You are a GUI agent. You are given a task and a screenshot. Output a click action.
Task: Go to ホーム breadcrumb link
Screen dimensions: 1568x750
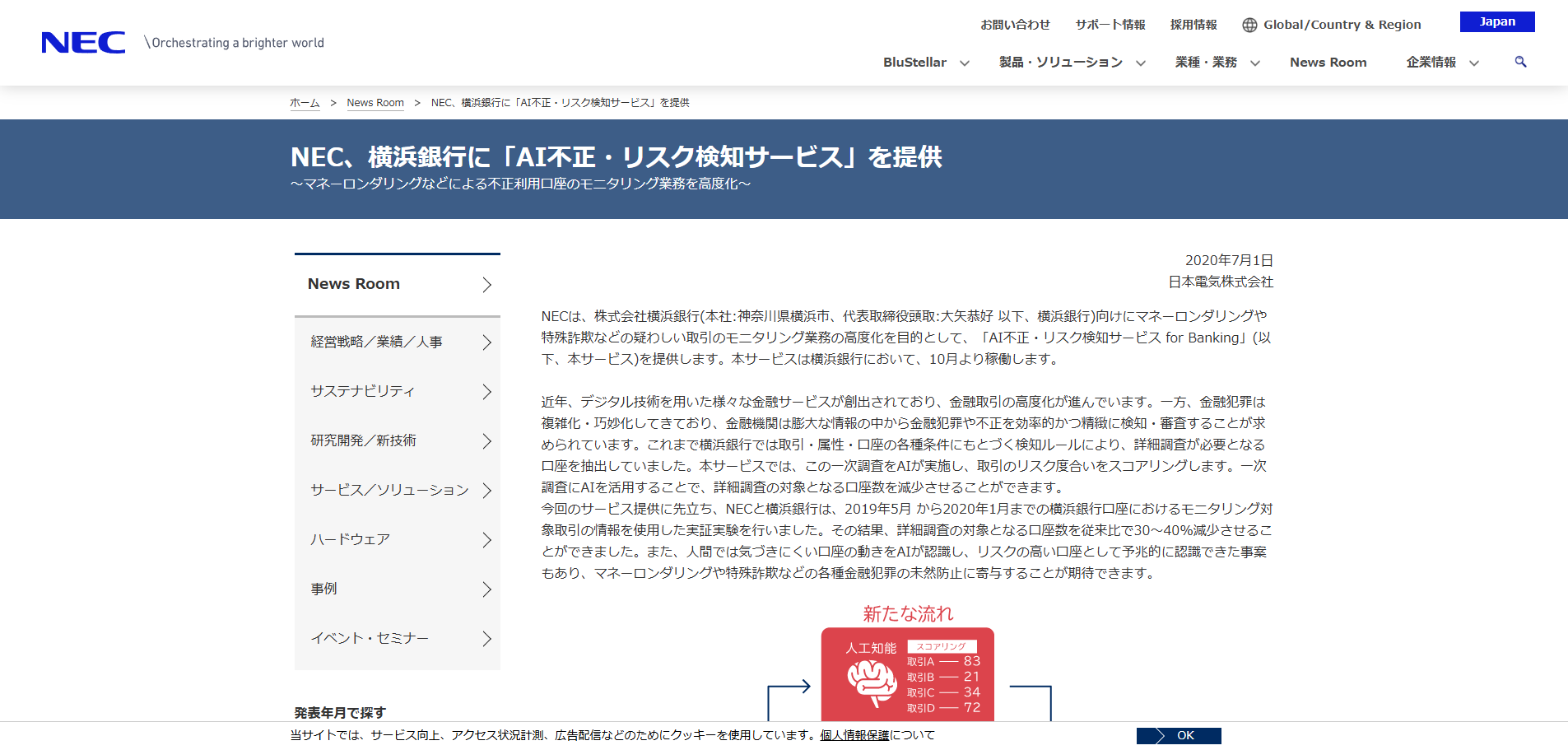305,103
